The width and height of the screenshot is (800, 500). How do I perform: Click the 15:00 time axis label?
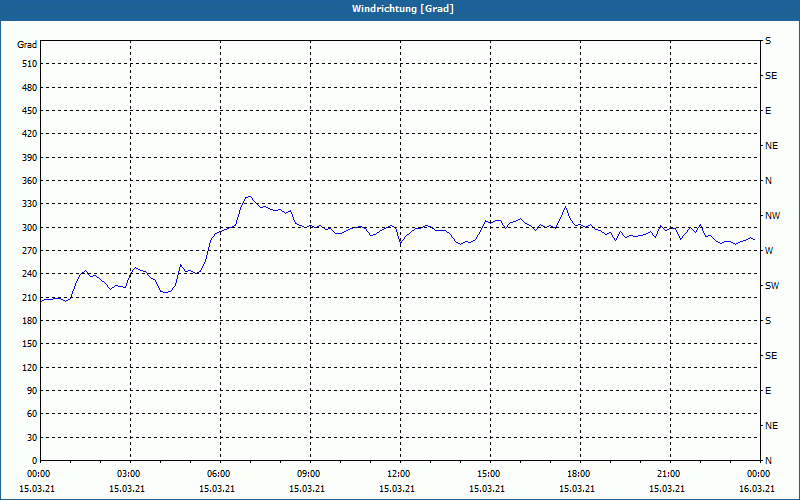[x=489, y=473]
